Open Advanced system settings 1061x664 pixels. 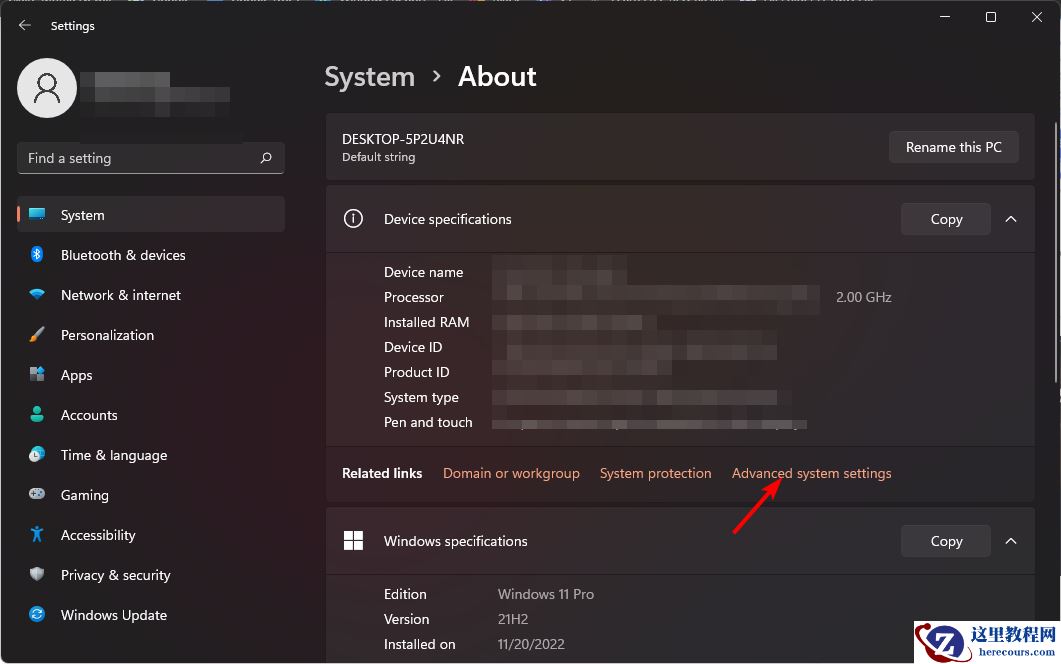pyautogui.click(x=811, y=473)
